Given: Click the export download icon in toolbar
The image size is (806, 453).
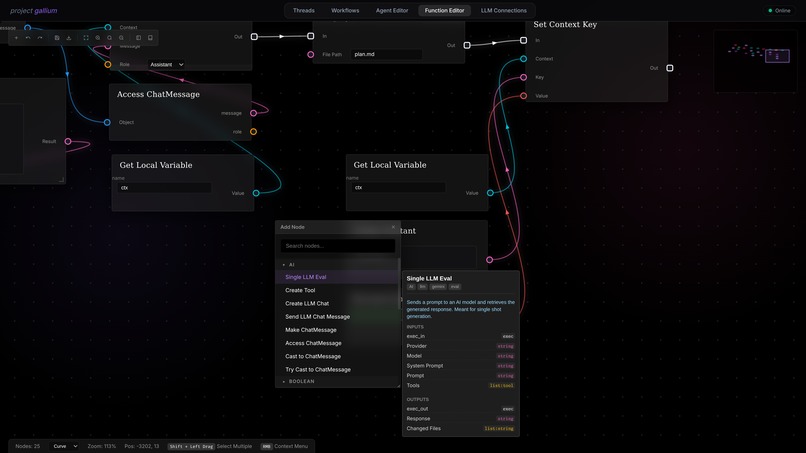Looking at the screenshot, I should click(68, 38).
